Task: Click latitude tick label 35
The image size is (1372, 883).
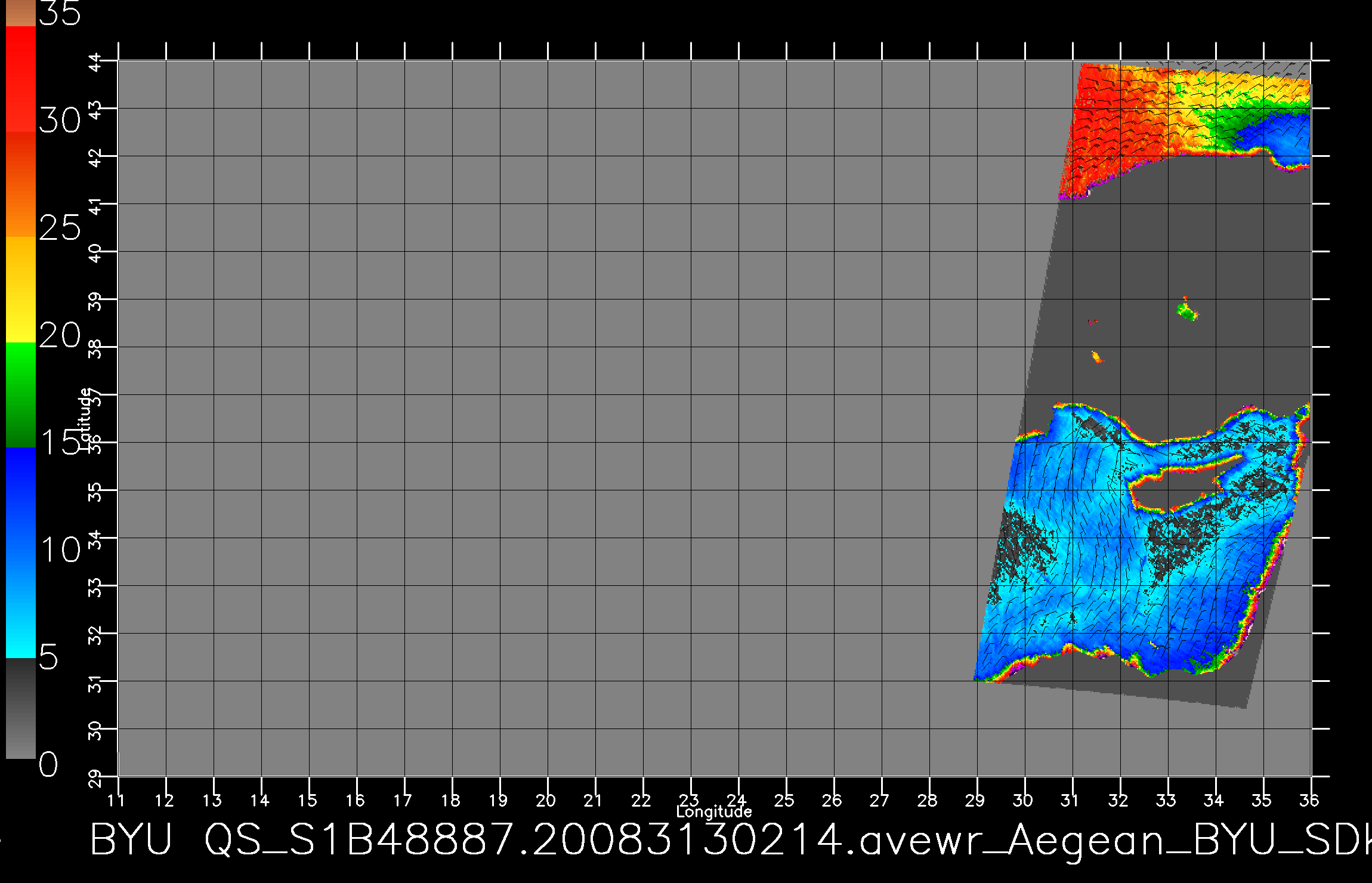Action: click(x=95, y=493)
